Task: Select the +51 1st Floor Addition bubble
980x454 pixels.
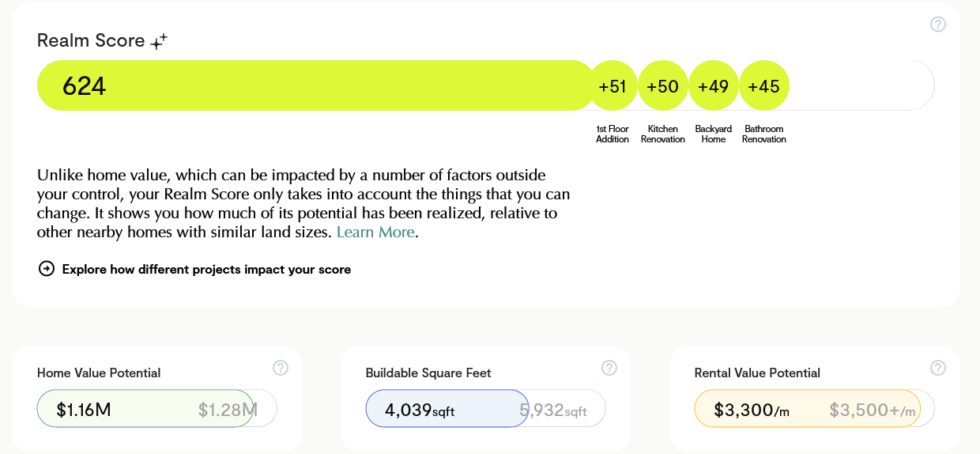Action: (612, 86)
